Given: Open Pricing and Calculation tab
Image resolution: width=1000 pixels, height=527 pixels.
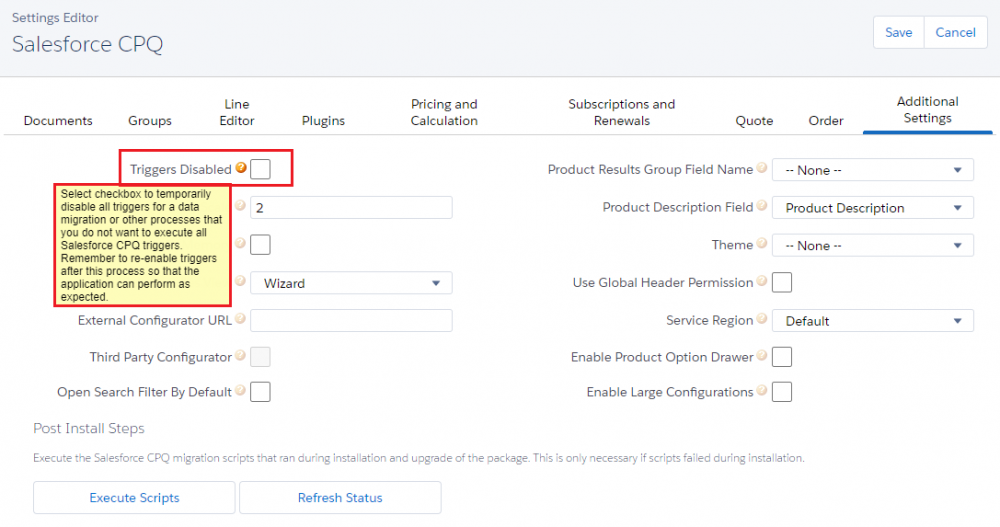Looking at the screenshot, I should pyautogui.click(x=444, y=112).
